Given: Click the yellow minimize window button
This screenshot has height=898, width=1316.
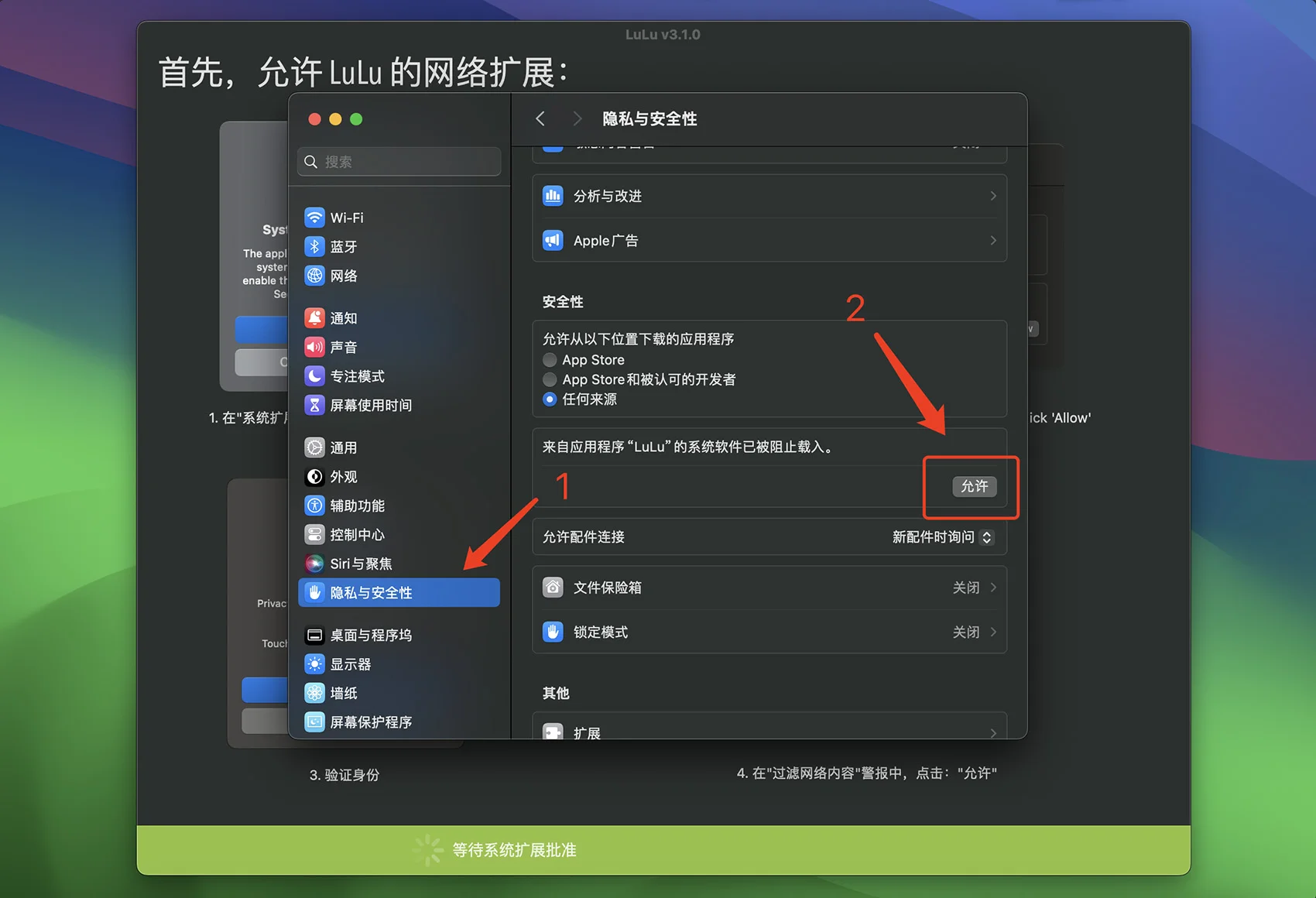Looking at the screenshot, I should pyautogui.click(x=335, y=118).
